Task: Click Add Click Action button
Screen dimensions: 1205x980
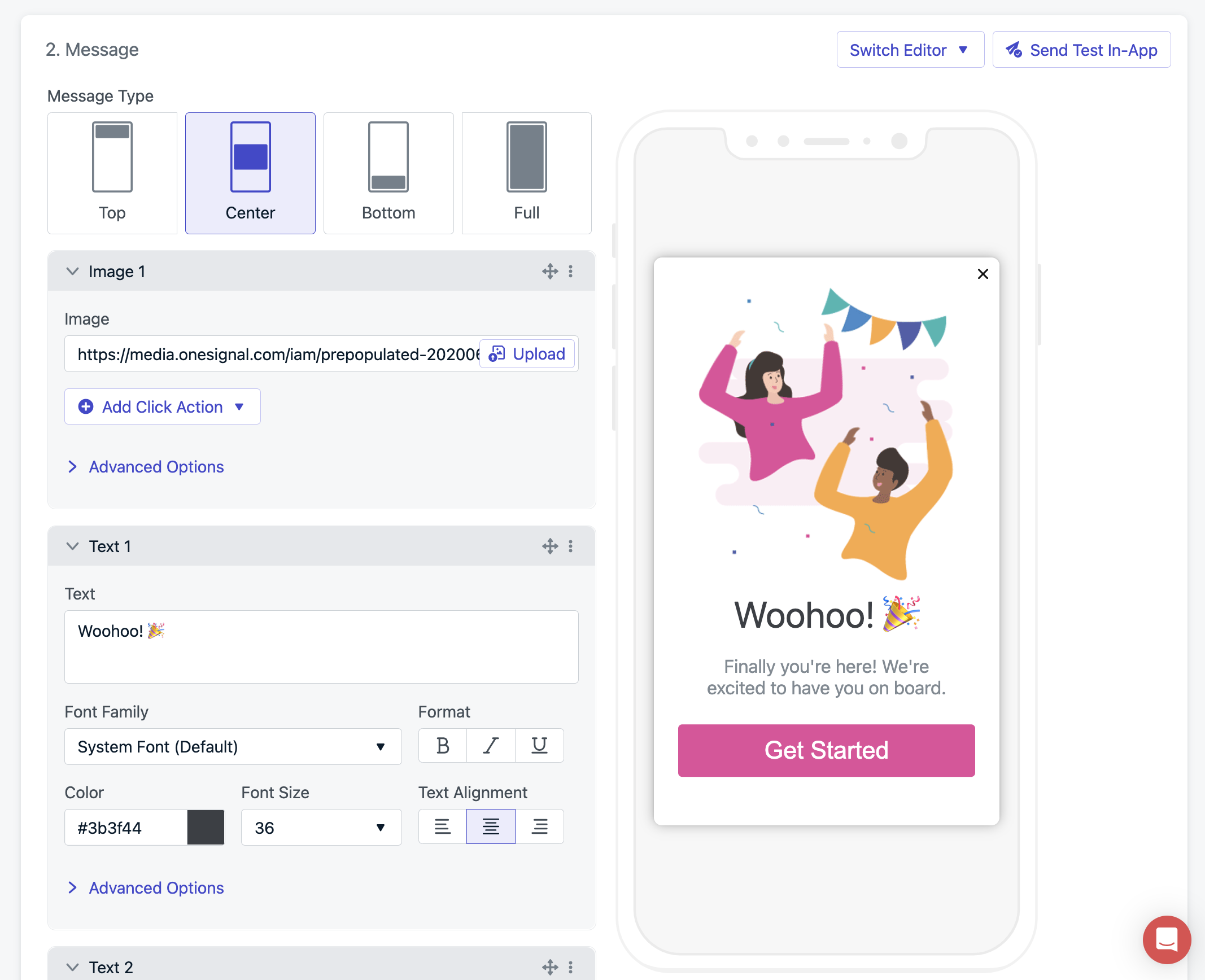Action: click(162, 406)
